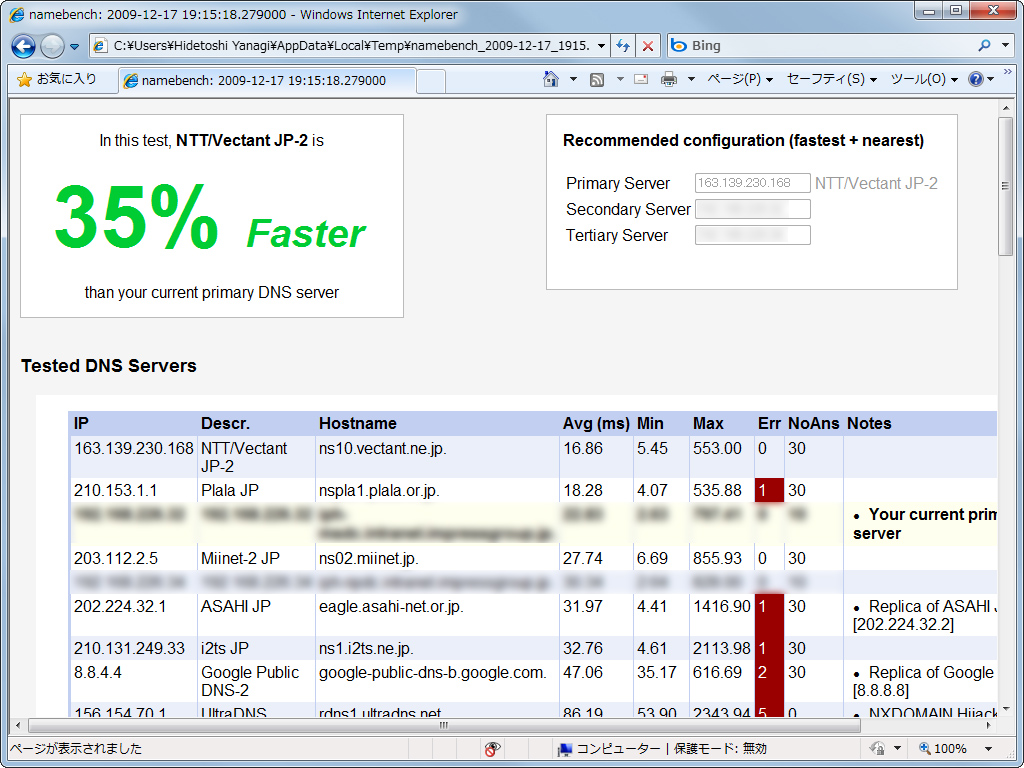
Task: Show more toolbar commands chevron
Action: click(x=1008, y=72)
